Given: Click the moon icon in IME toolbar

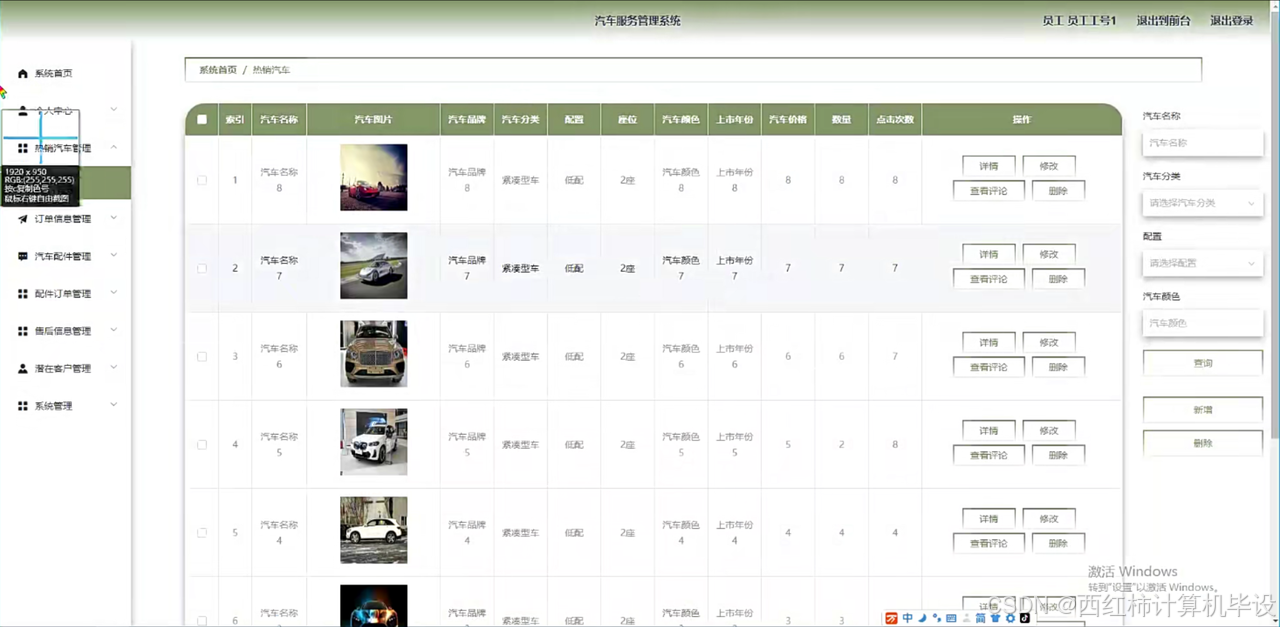Looking at the screenshot, I should (x=922, y=618).
